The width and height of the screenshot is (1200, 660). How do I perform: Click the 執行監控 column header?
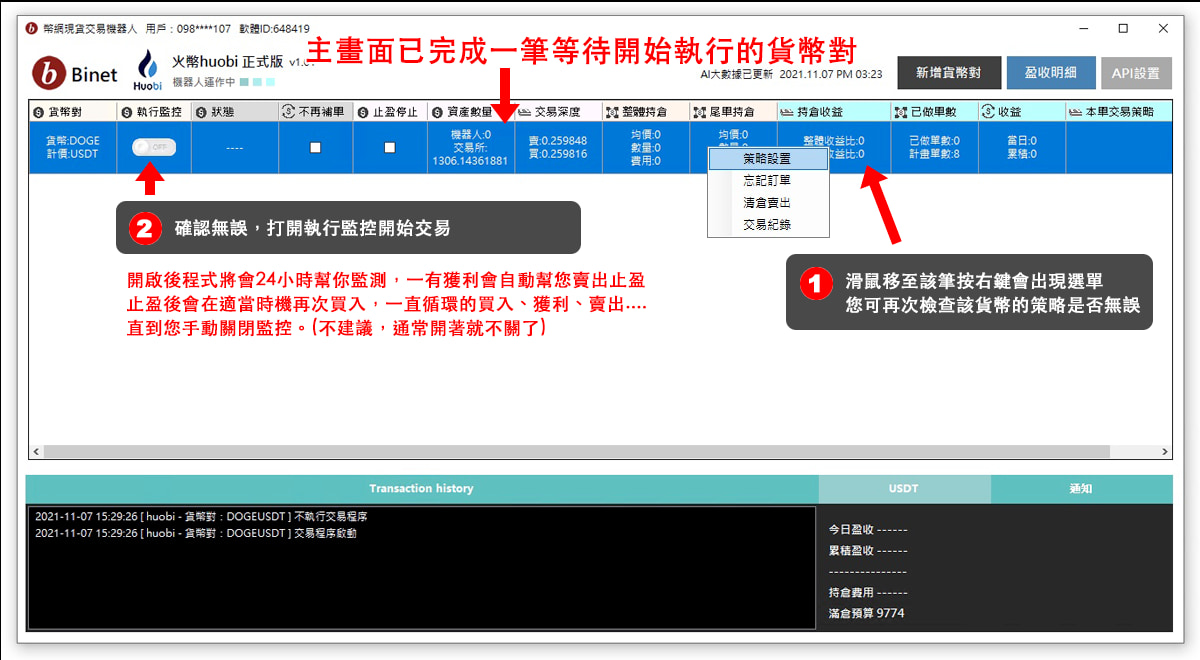pos(154,111)
